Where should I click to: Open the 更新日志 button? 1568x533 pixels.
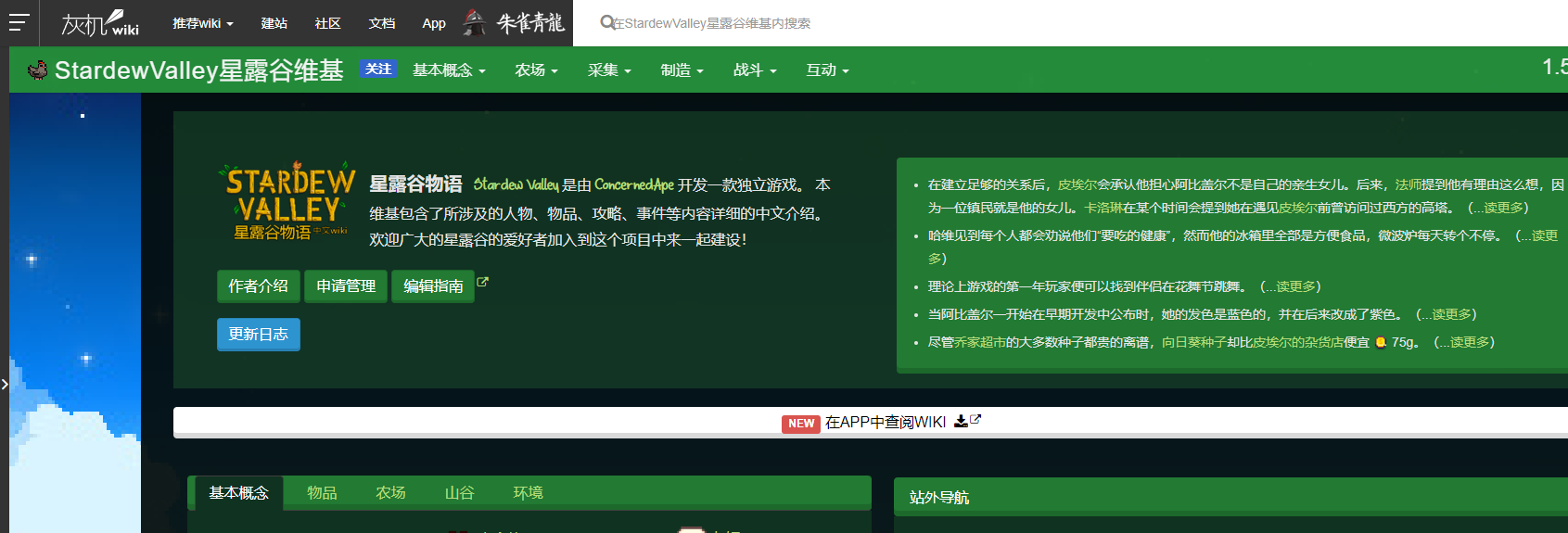[259, 335]
